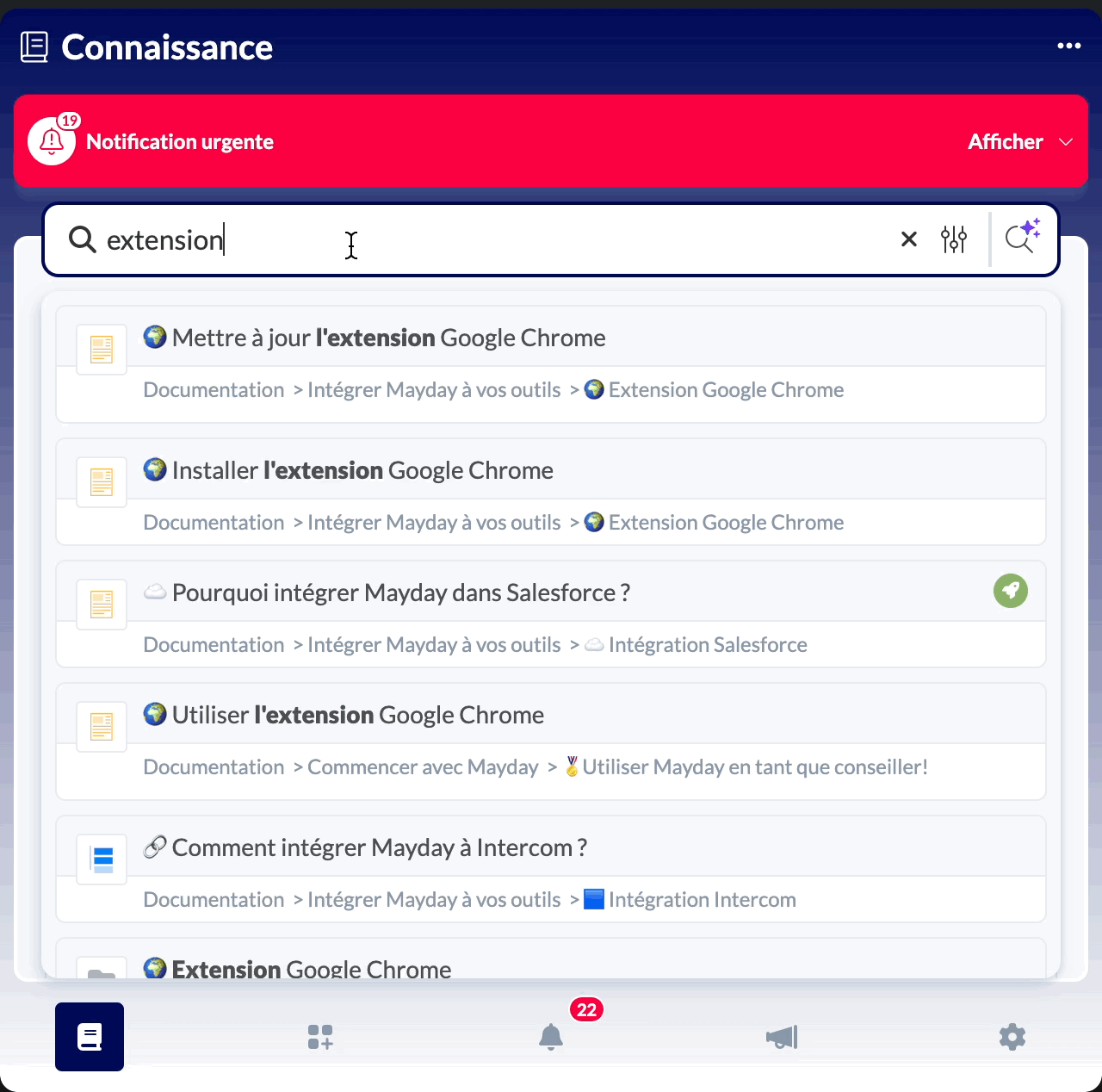
Task: Open the notifications bell tab
Action: point(551,1036)
